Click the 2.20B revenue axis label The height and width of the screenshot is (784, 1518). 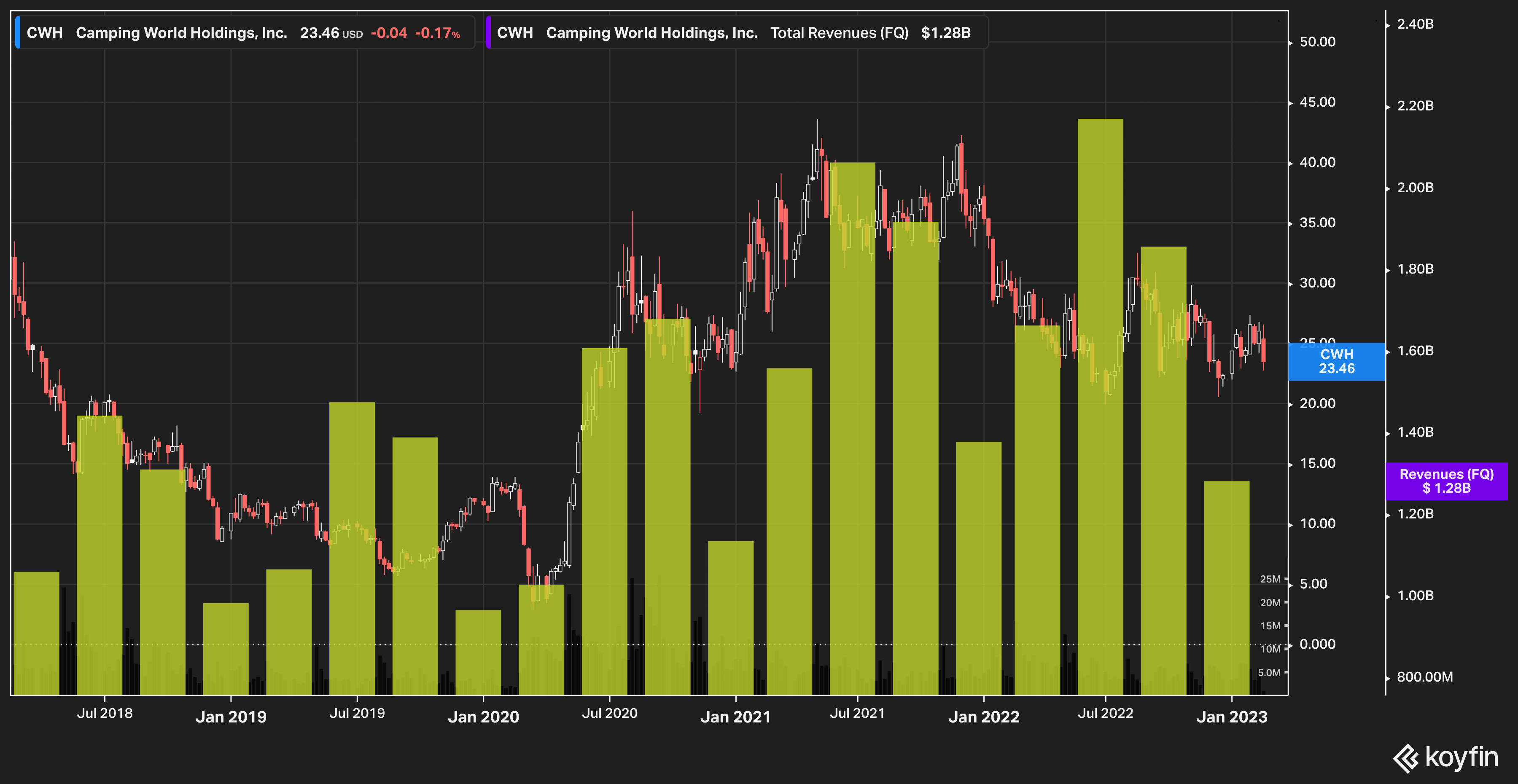click(1416, 106)
